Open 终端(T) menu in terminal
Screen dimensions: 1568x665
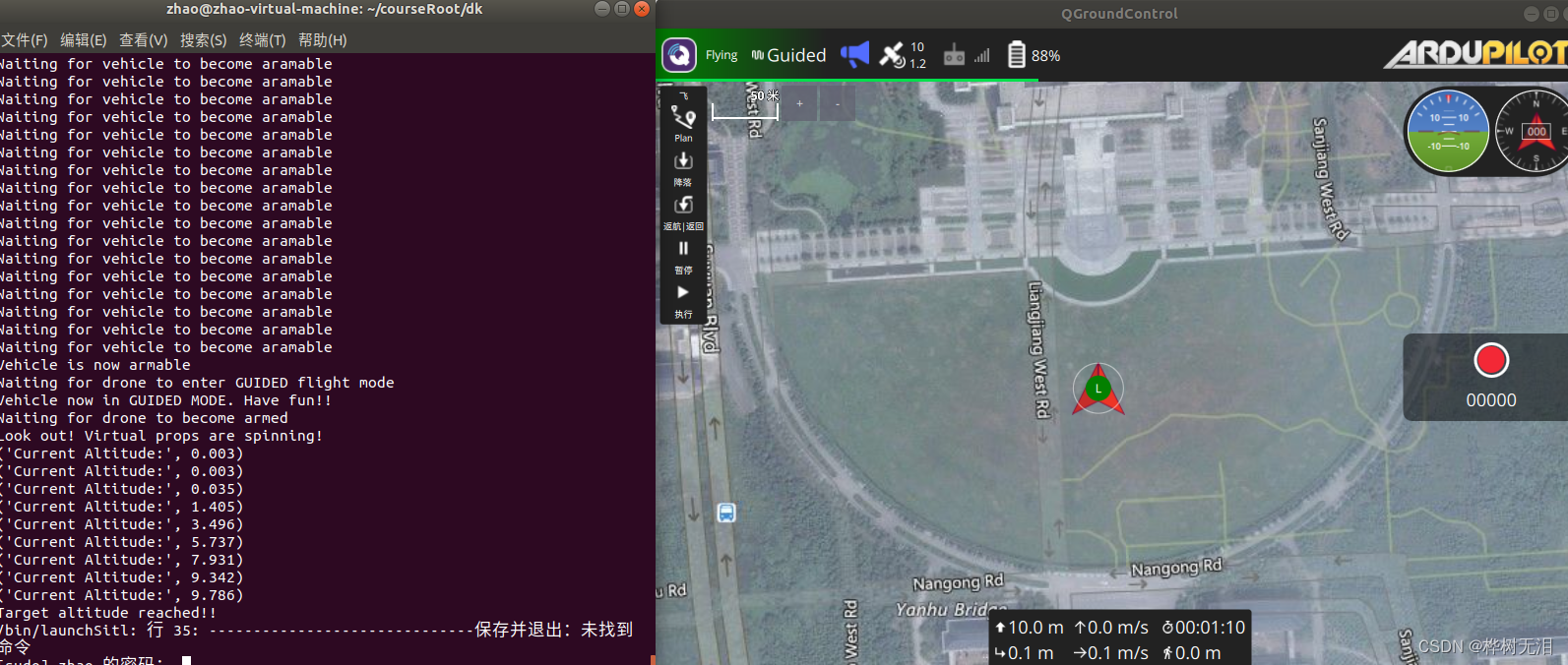tap(263, 40)
